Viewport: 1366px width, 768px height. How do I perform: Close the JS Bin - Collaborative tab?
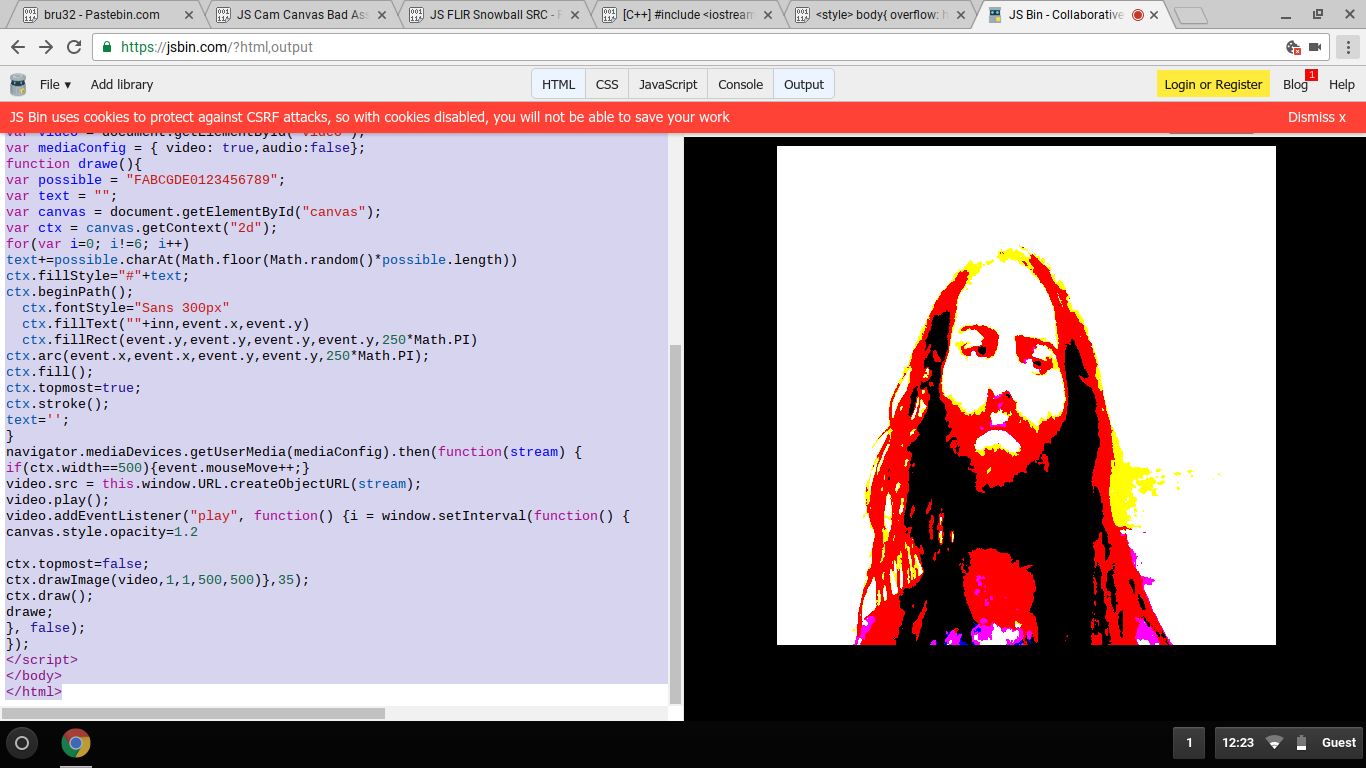tap(1156, 15)
